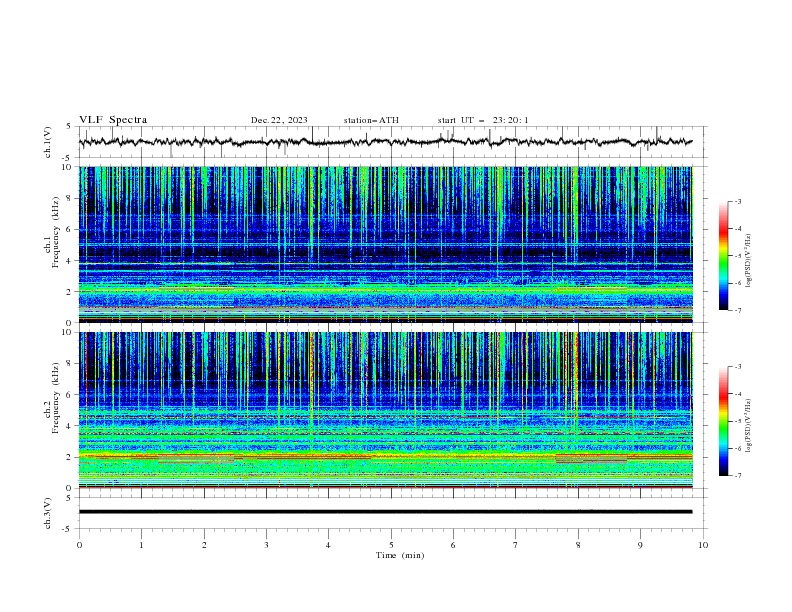This screenshot has height=612, width=792.
Task: Click the ch.1 Frequency (kHz) axis label
Action: click(x=52, y=232)
